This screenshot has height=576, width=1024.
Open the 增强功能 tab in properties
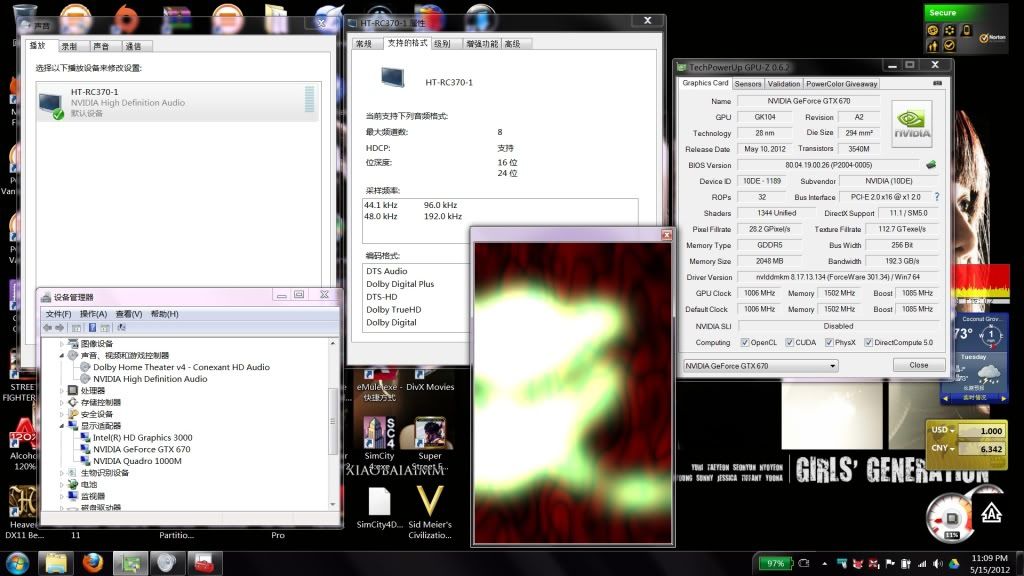click(x=482, y=44)
